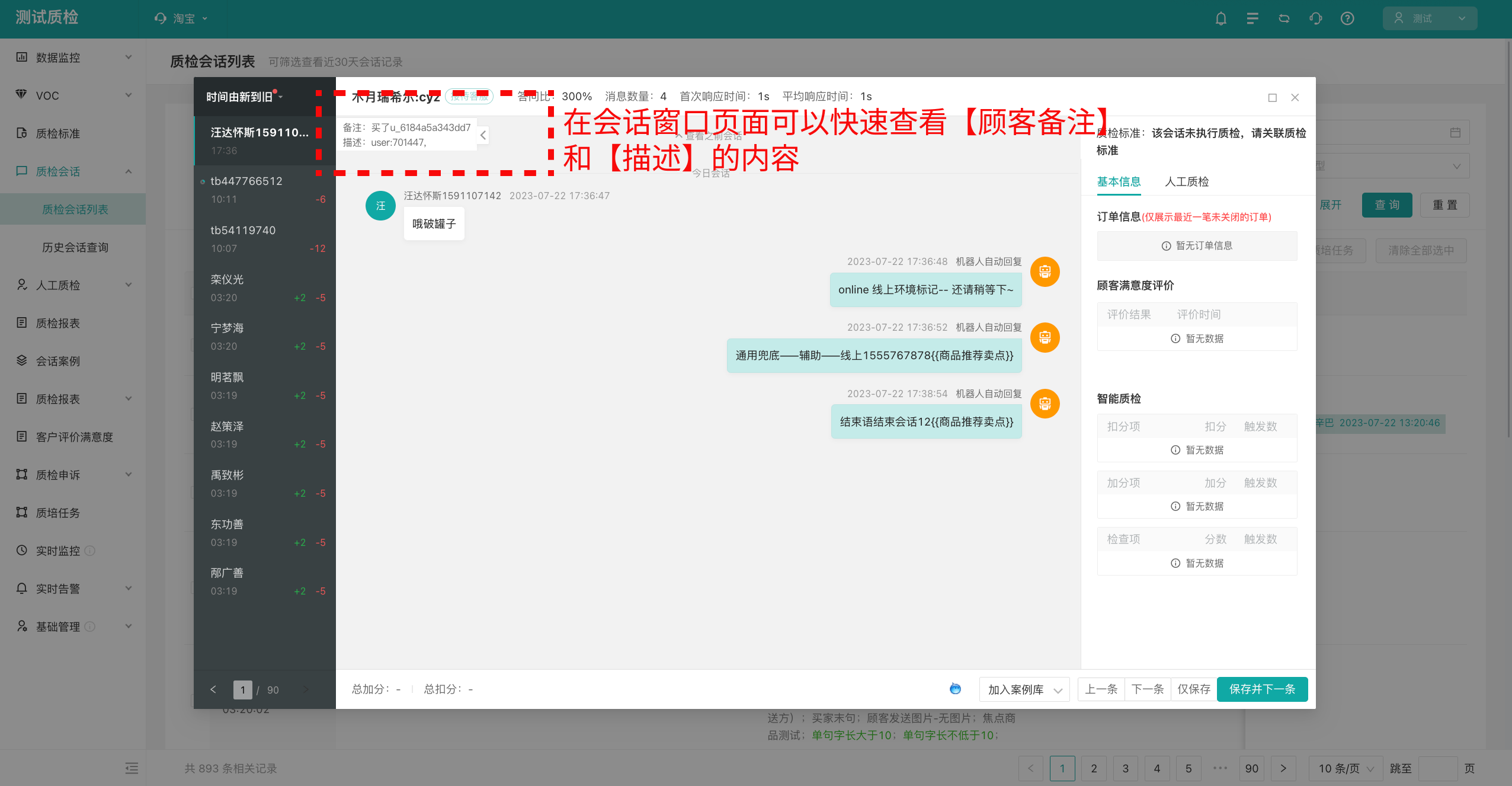The width and height of the screenshot is (1512, 786).
Task: Open the 淘宝 platform selector
Action: point(181,18)
